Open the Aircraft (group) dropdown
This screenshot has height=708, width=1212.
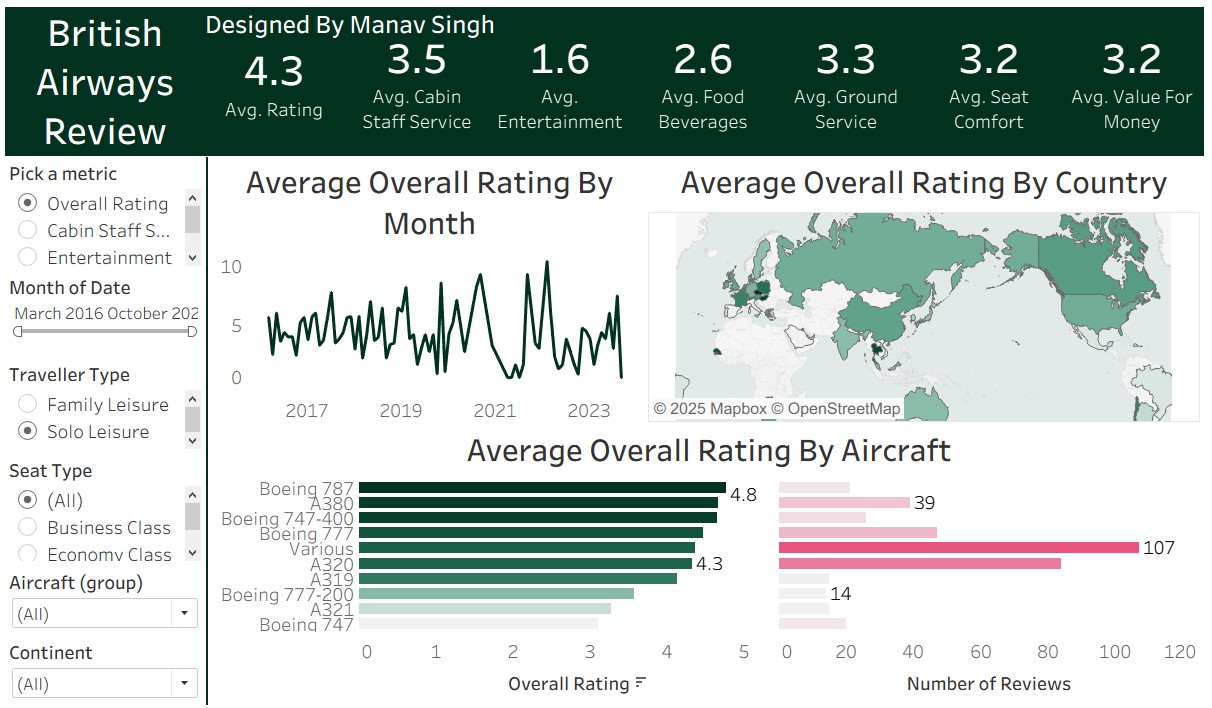coord(185,614)
